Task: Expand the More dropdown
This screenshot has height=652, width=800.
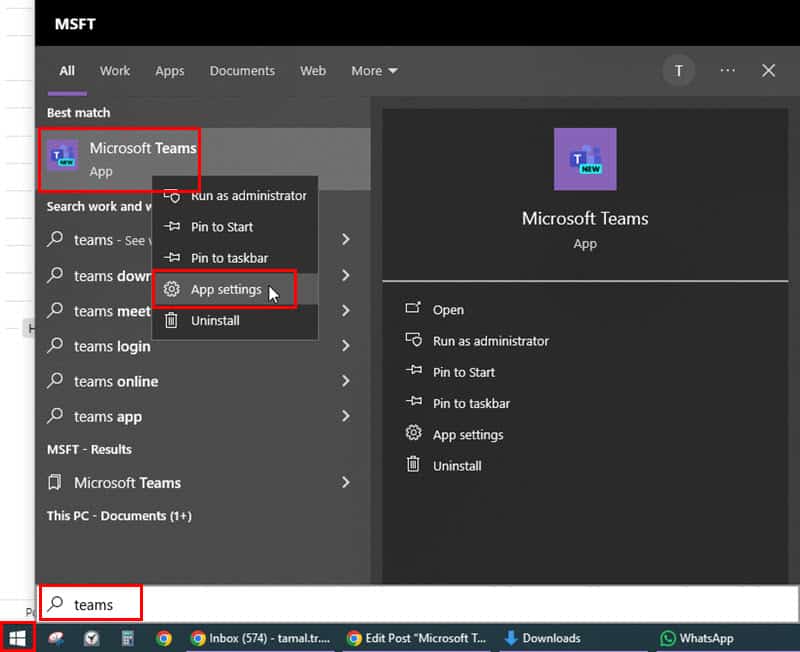Action: pos(374,71)
